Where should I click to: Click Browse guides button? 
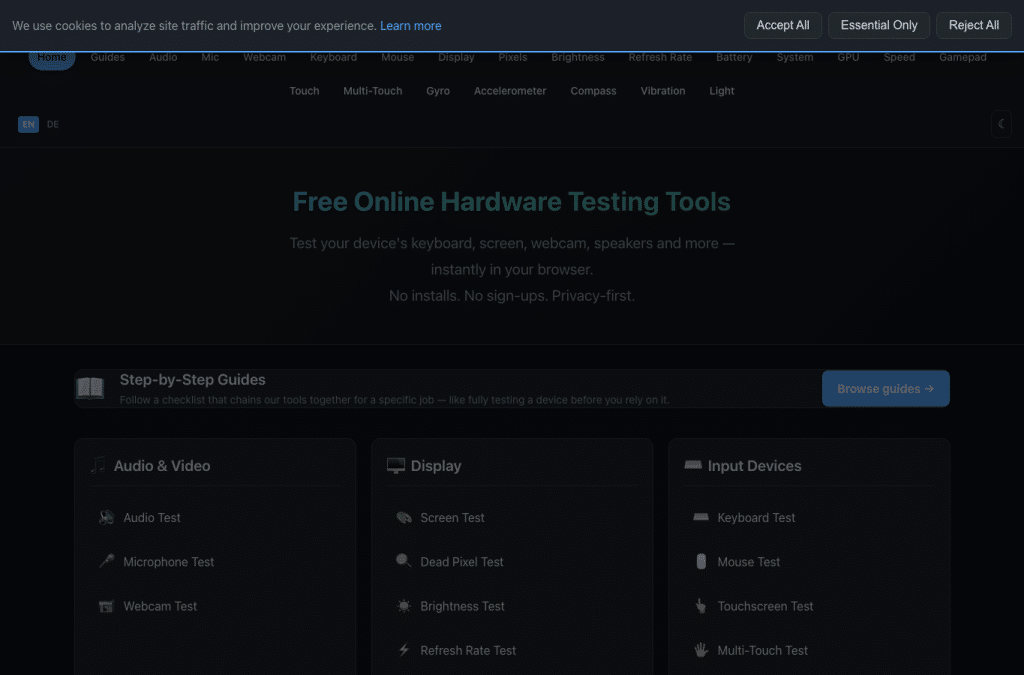coord(886,388)
